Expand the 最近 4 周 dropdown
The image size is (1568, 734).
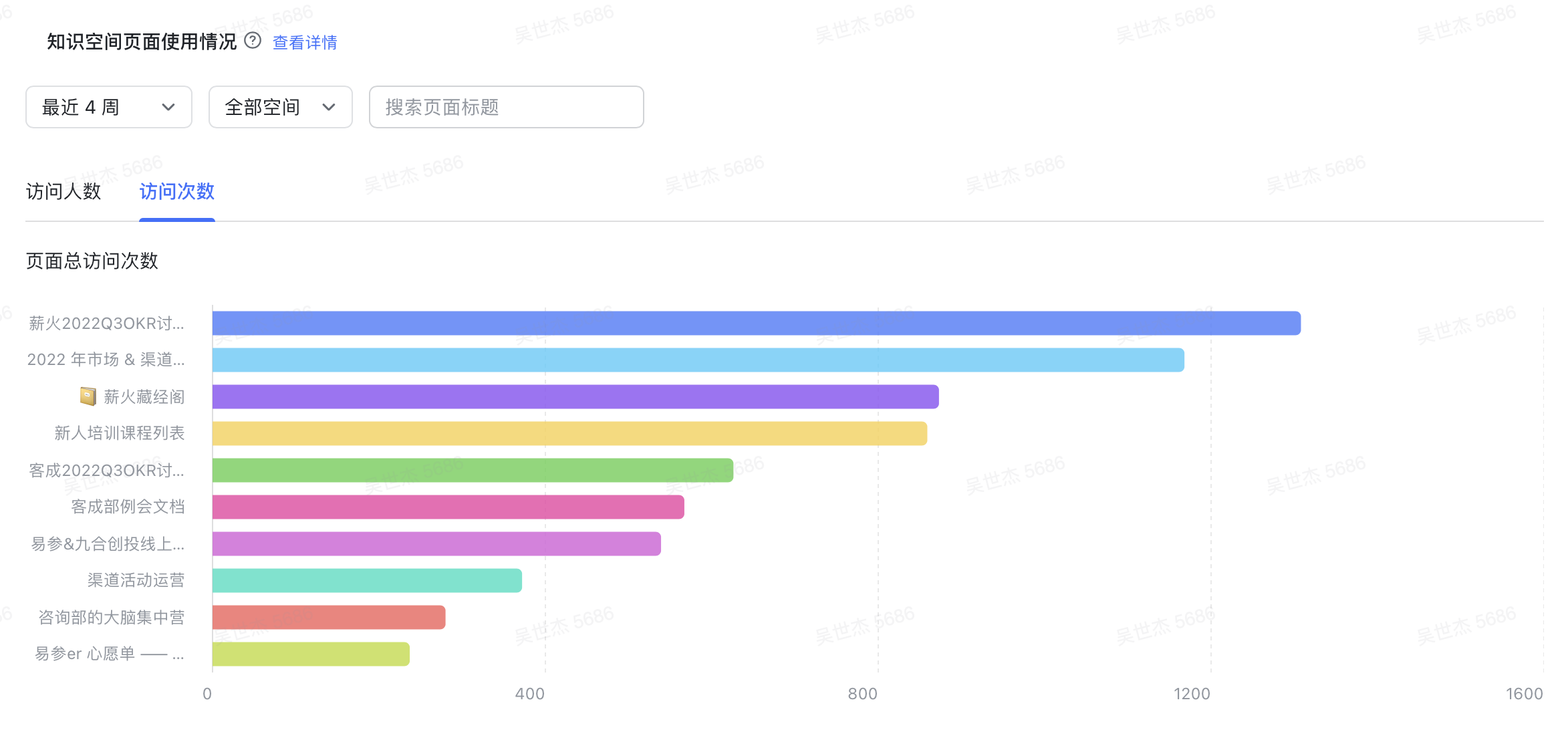109,107
